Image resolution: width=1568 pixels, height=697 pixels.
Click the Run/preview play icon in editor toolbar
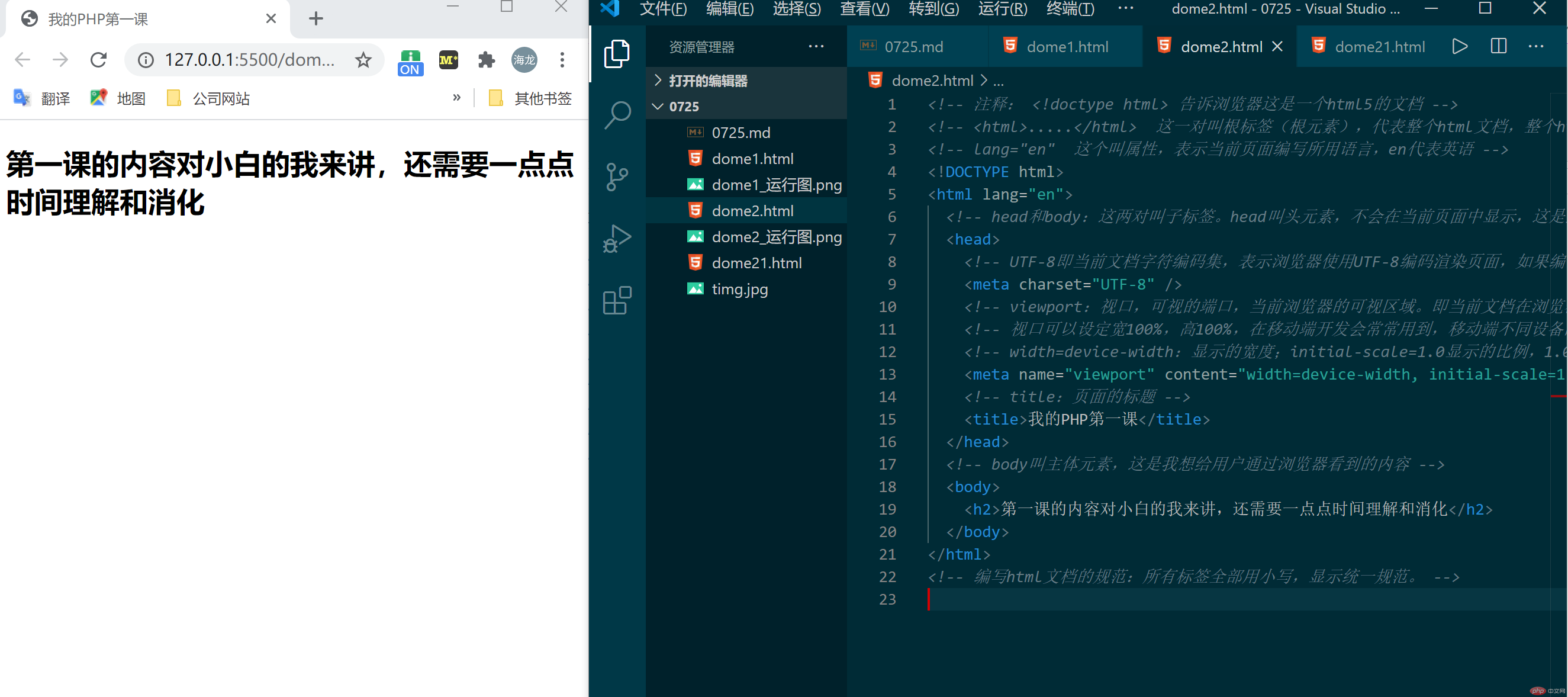click(x=1459, y=46)
